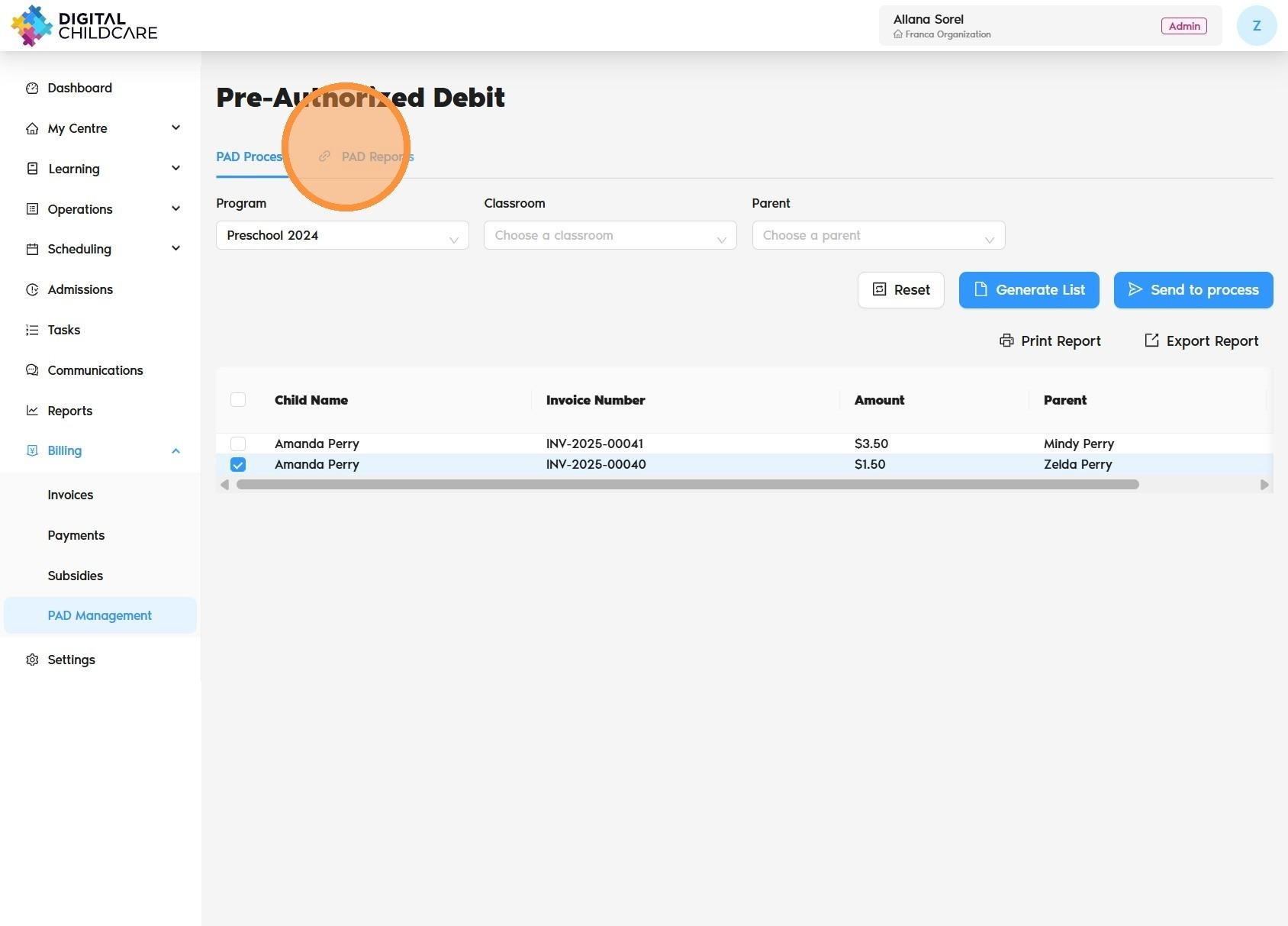Check the box for invoice INV-2025-00041
The image size is (1288, 926).
(238, 444)
